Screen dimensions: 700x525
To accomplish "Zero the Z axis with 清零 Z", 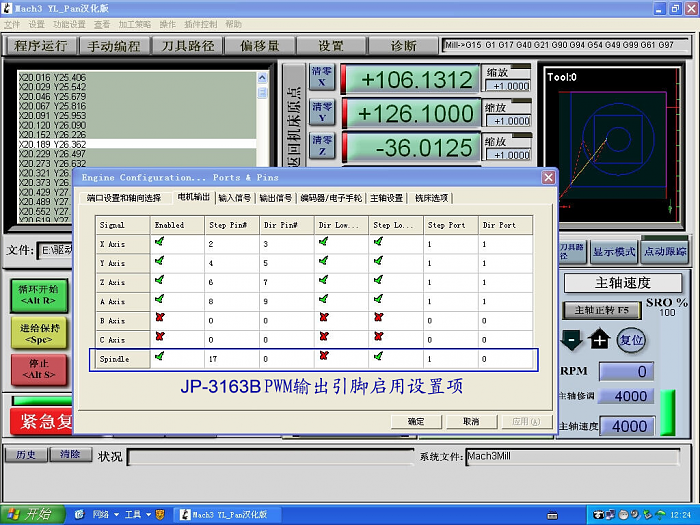I will pos(322,146).
